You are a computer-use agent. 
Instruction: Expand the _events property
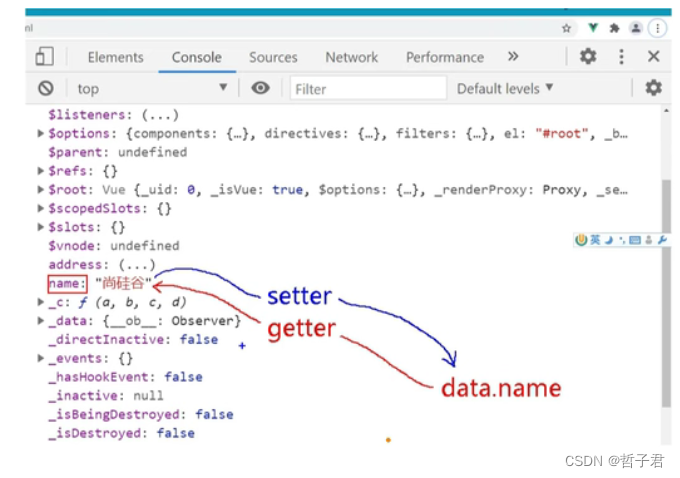coord(40,358)
